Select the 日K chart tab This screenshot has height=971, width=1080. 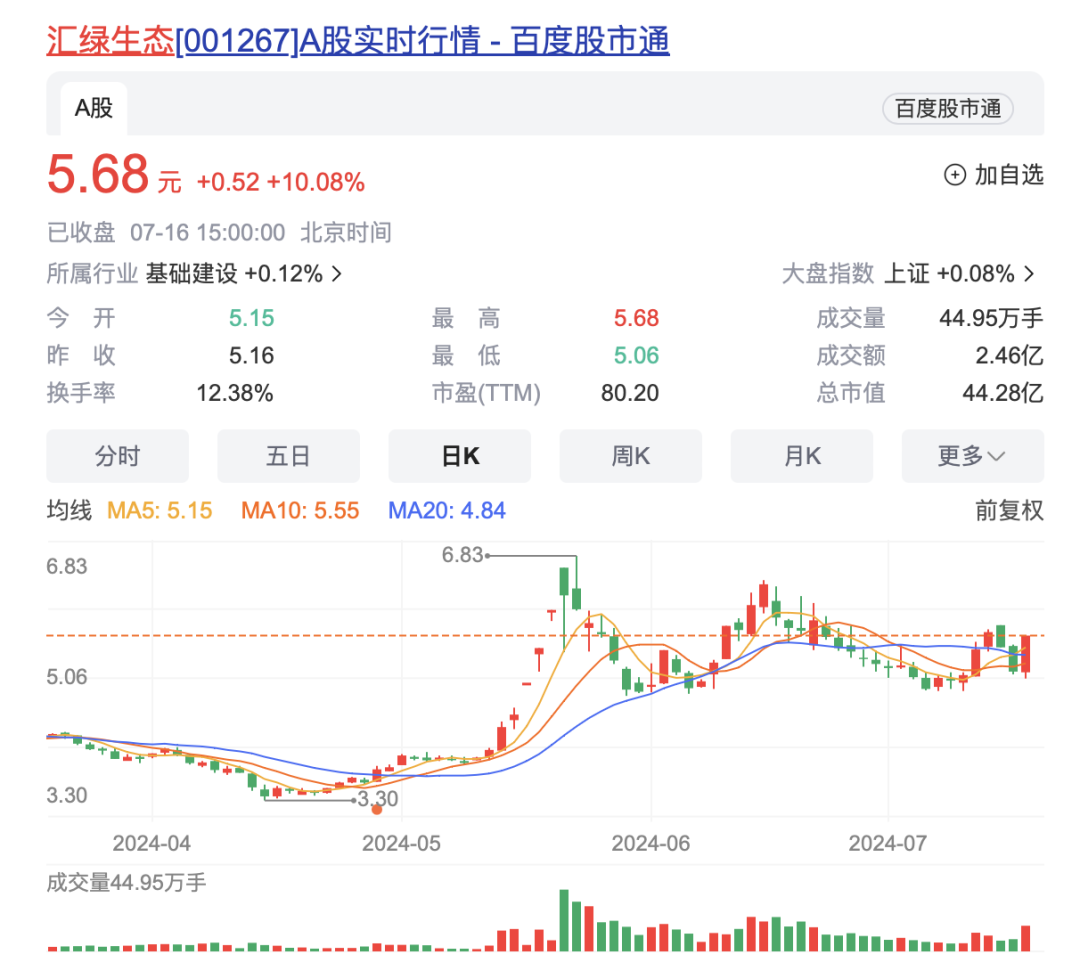pyautogui.click(x=459, y=456)
